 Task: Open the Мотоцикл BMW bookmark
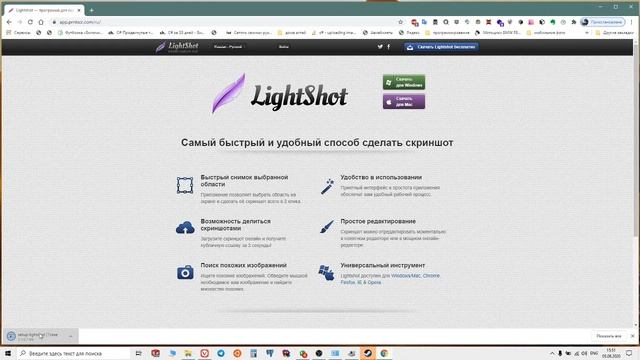(498, 33)
